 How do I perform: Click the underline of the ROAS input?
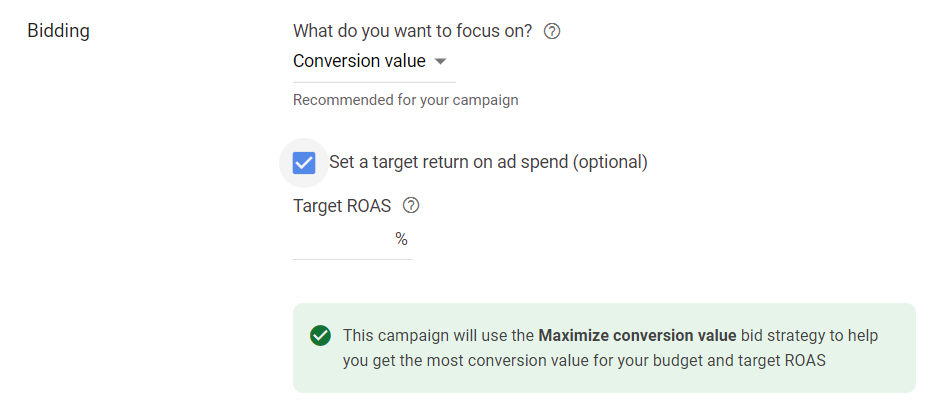coord(352,259)
